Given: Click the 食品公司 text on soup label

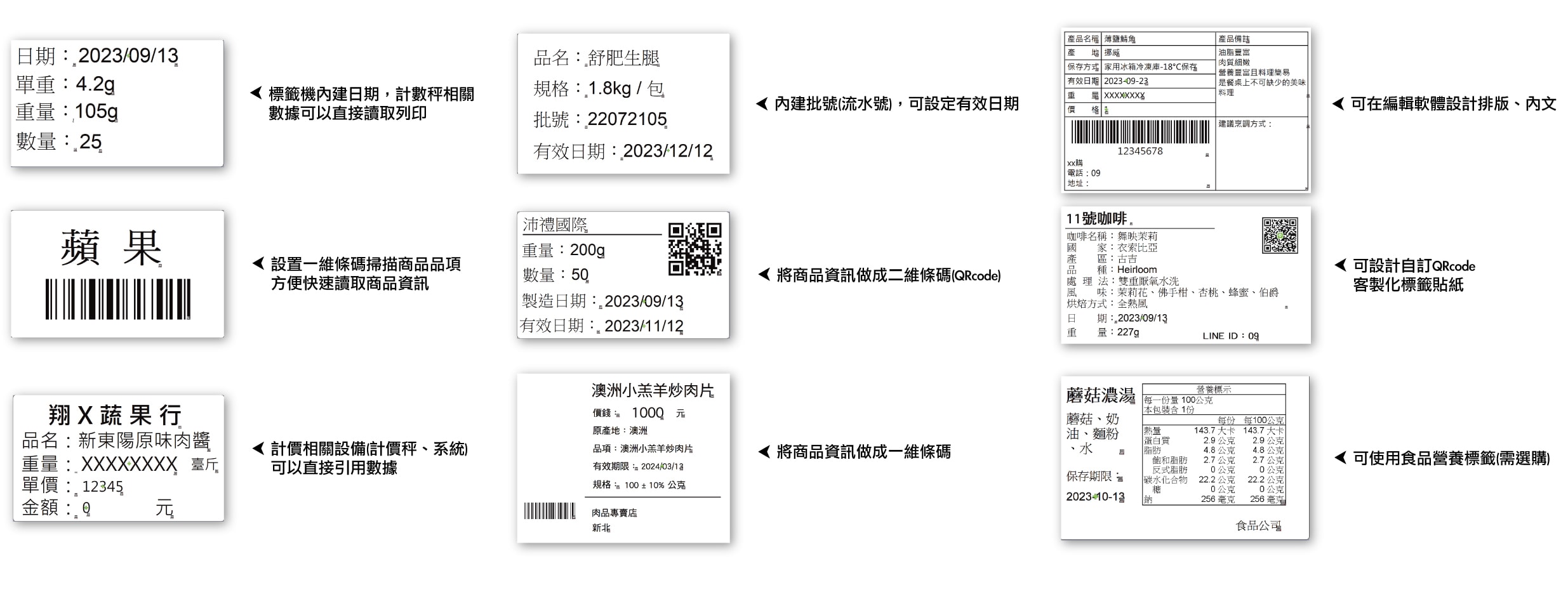Looking at the screenshot, I should tap(1258, 525).
